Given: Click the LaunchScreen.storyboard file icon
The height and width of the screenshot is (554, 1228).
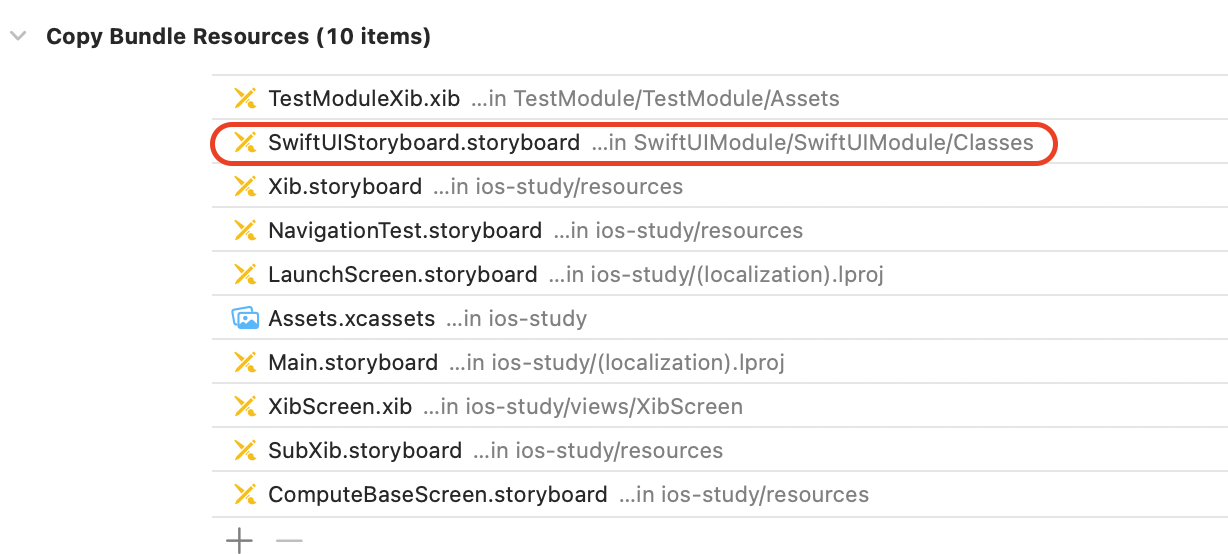Looking at the screenshot, I should tap(245, 274).
